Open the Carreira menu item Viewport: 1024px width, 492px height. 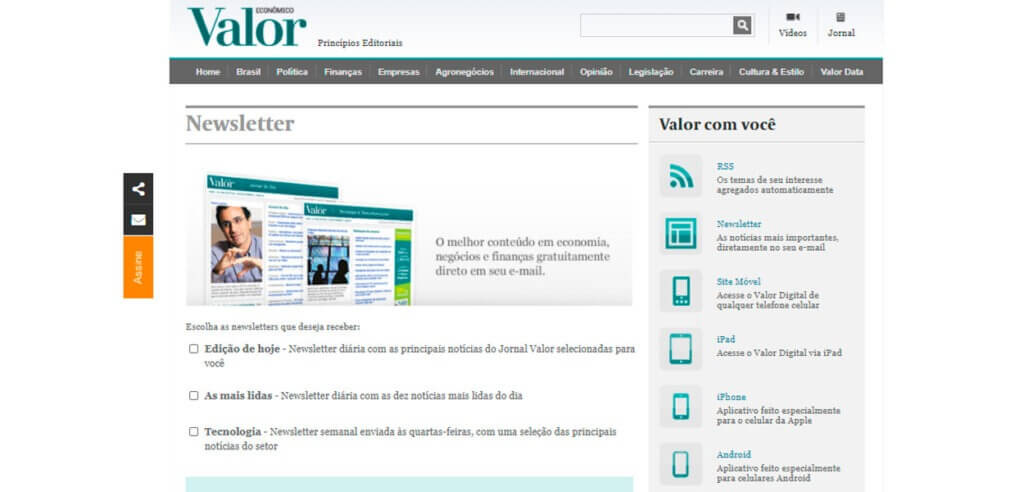(706, 72)
